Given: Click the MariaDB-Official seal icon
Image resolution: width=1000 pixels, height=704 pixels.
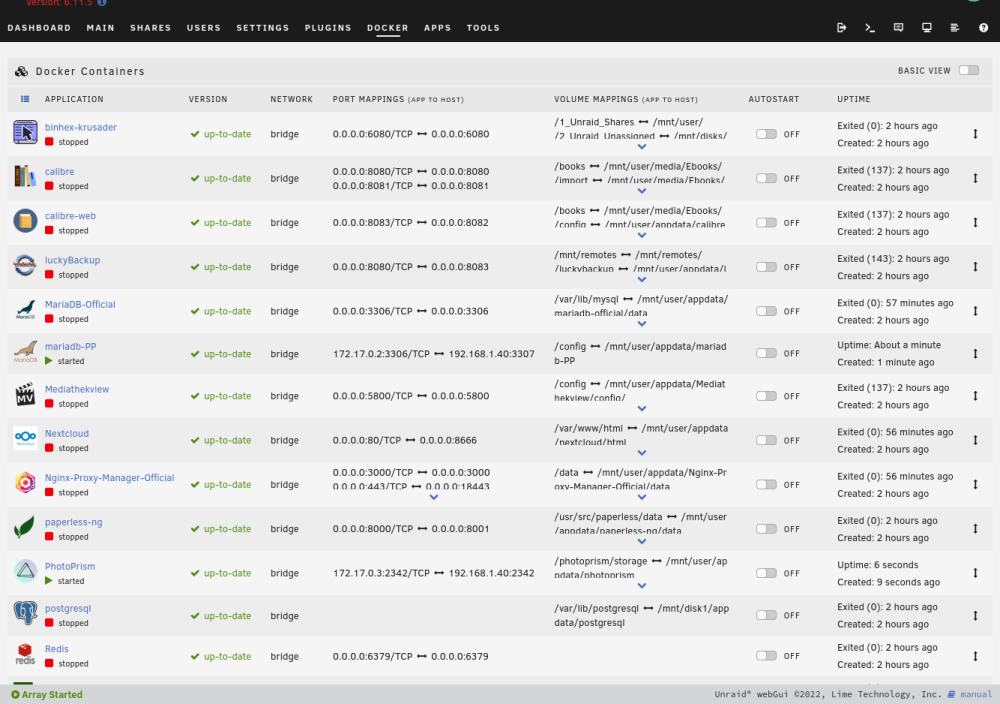Looking at the screenshot, I should (26, 309).
